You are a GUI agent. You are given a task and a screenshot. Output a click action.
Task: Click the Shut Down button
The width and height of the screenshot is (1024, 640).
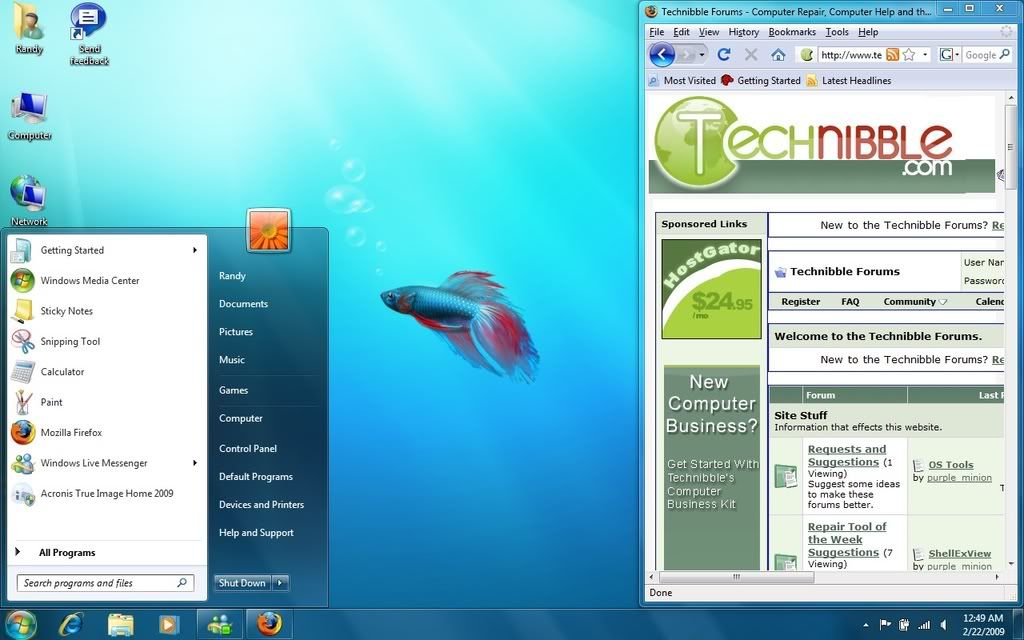[x=242, y=583]
